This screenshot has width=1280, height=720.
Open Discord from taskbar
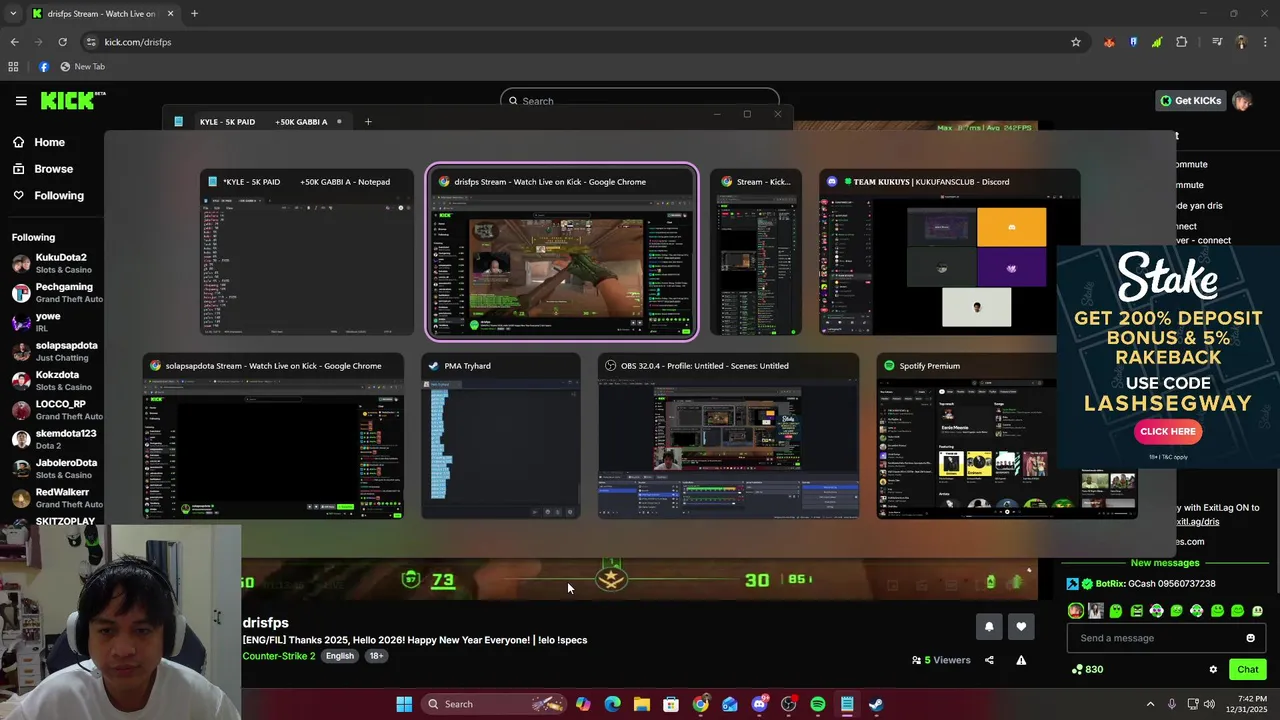759,704
